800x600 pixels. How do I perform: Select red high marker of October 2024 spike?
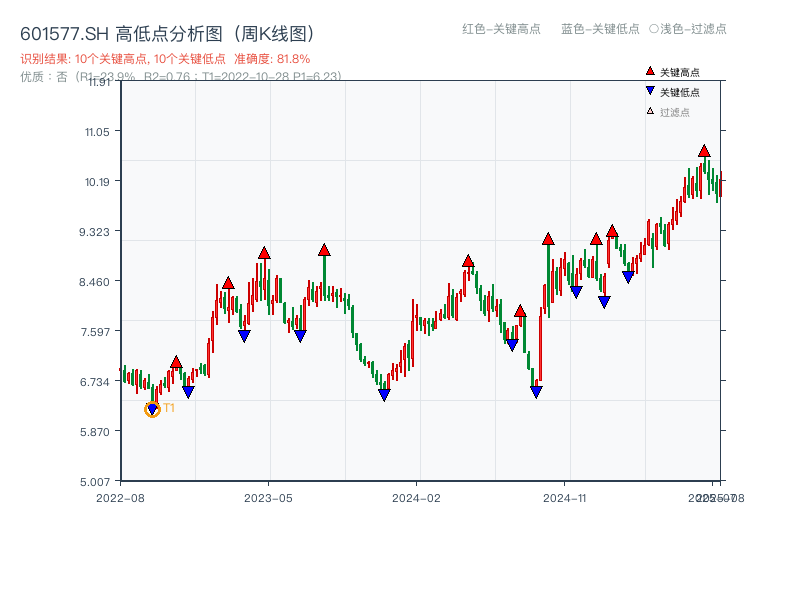pyautogui.click(x=548, y=239)
